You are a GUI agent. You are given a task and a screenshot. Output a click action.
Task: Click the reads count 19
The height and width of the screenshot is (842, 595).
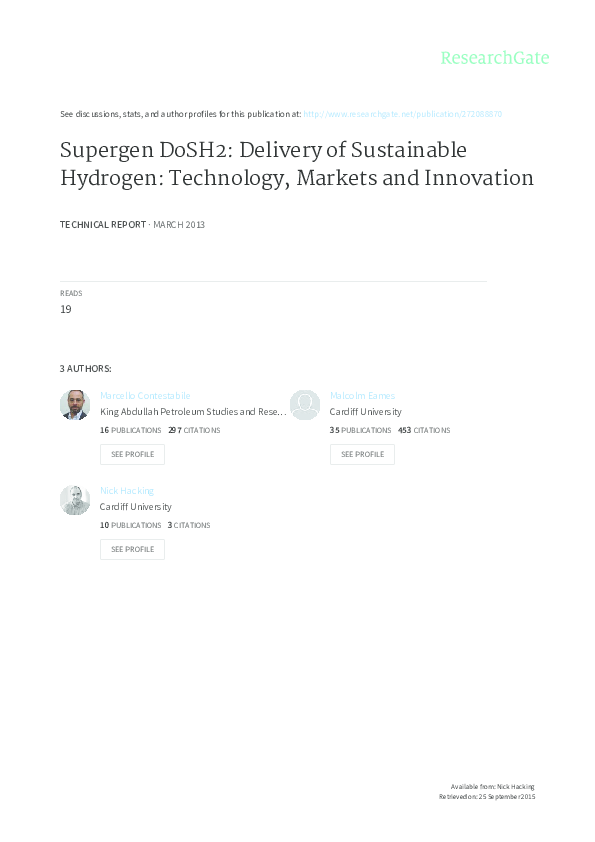point(66,309)
